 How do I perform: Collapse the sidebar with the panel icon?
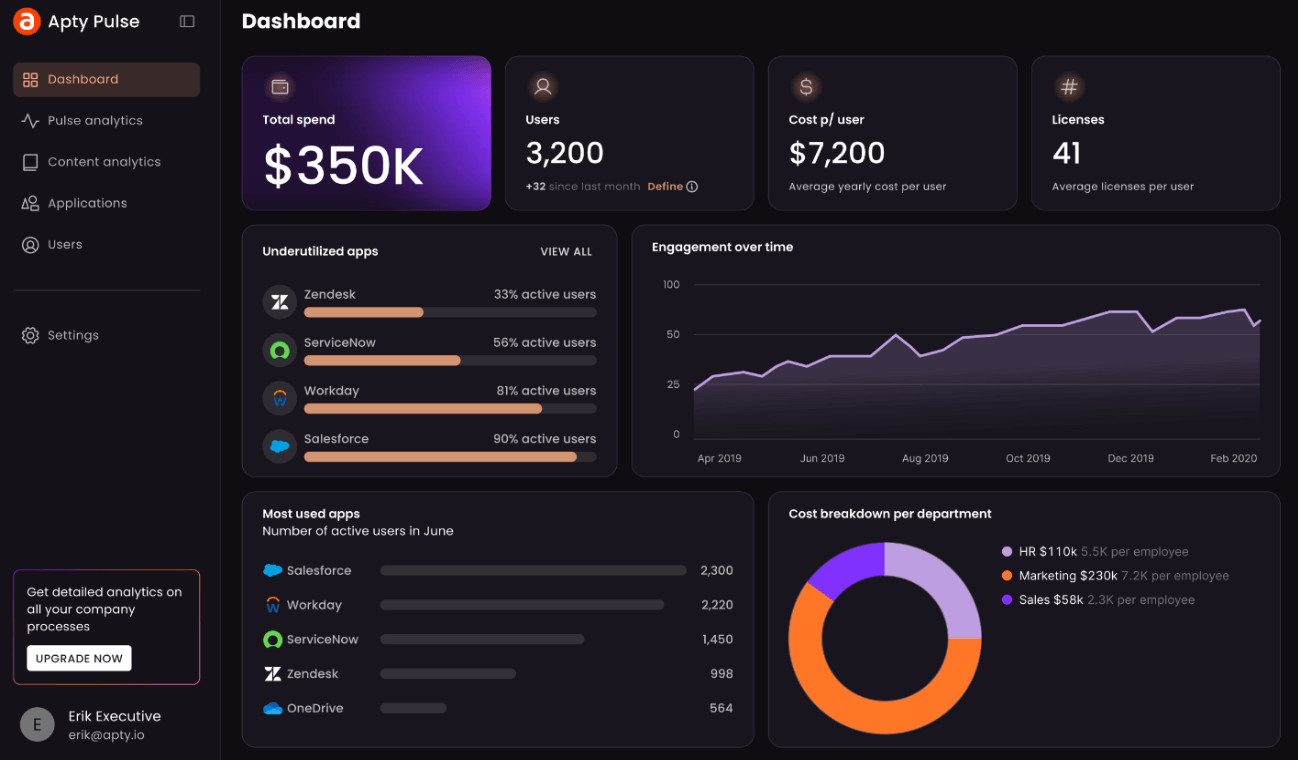coord(187,20)
